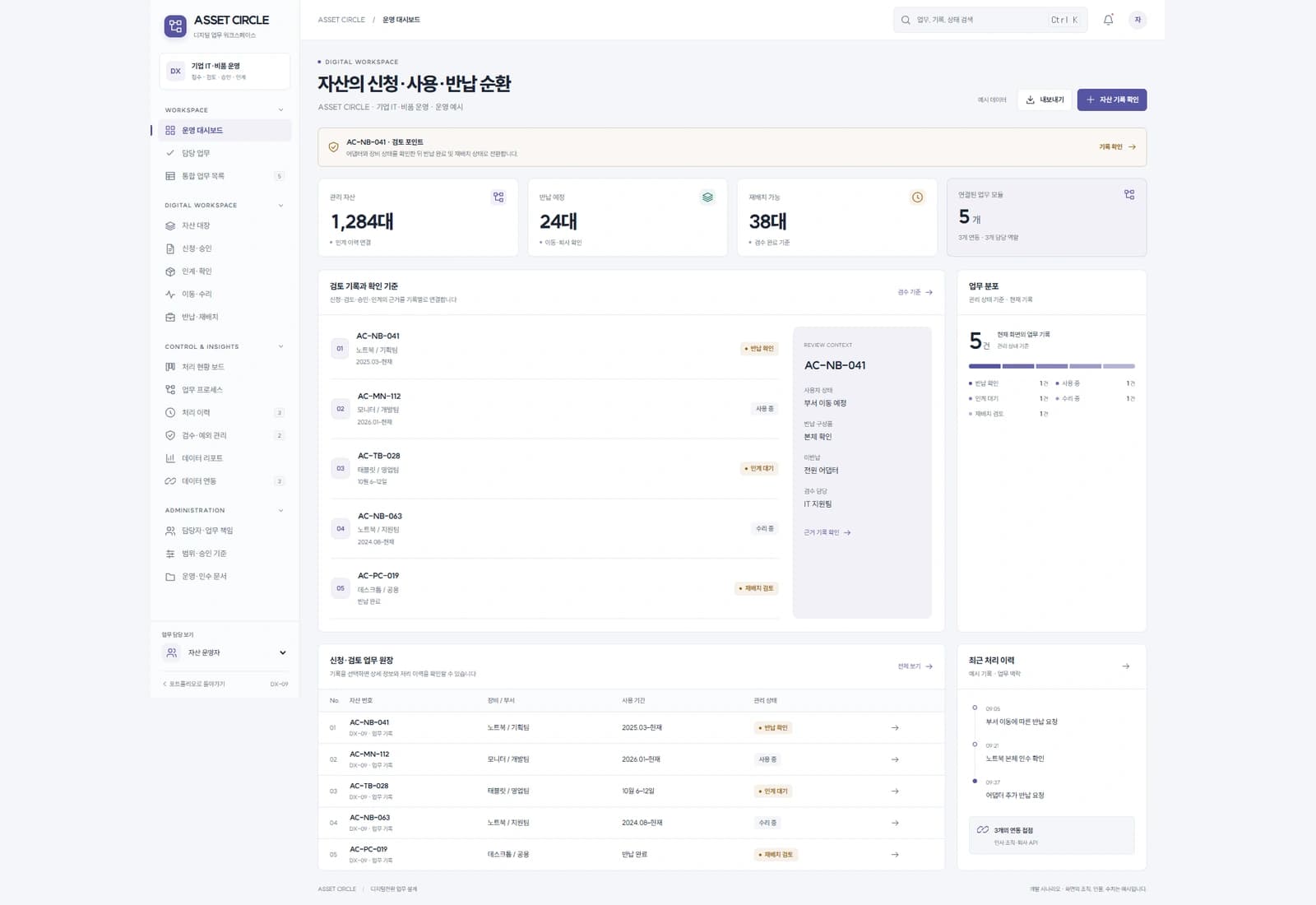Click the 범위·승인 기준 sliders icon
Image resolution: width=1316 pixels, height=905 pixels.
[x=170, y=554]
